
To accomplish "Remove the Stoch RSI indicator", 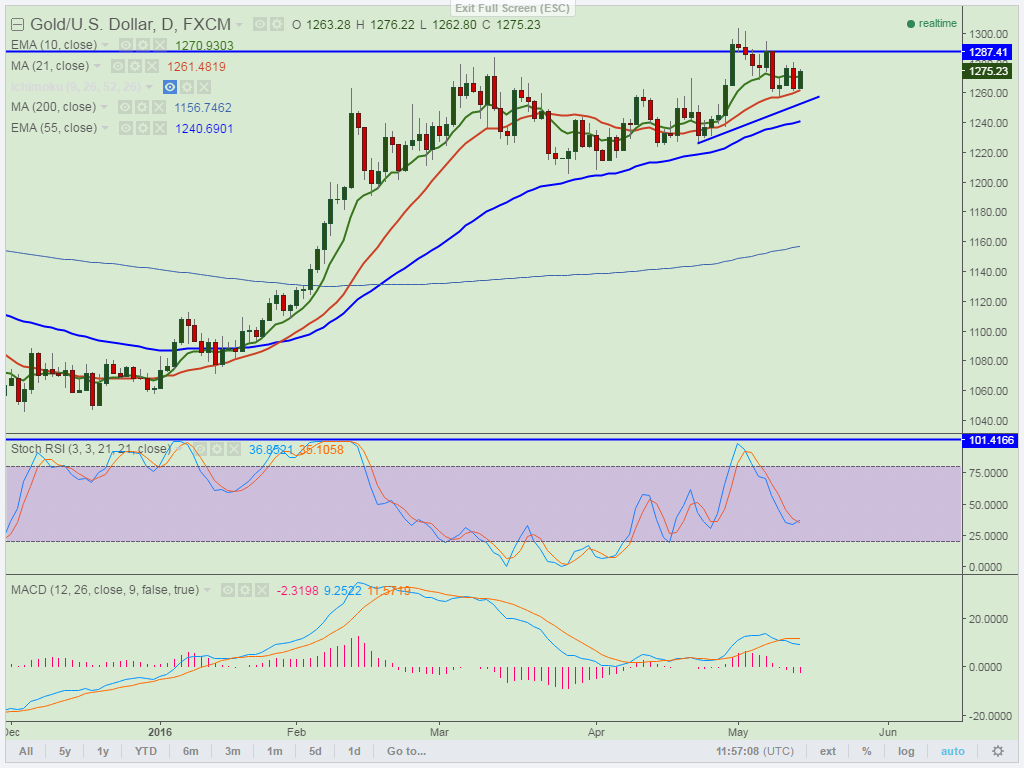I will click(234, 449).
